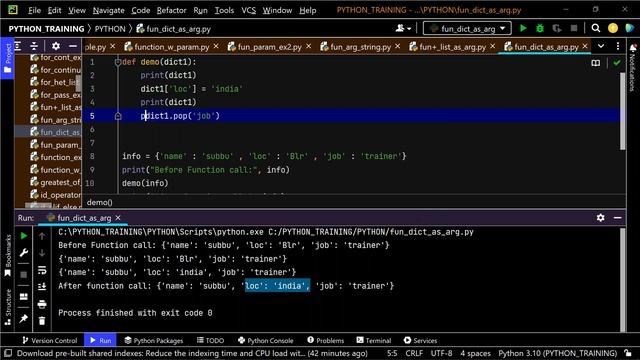The image size is (640, 360).
Task: Open the JetBrains Toolbox colored icon
Action: point(629,28)
